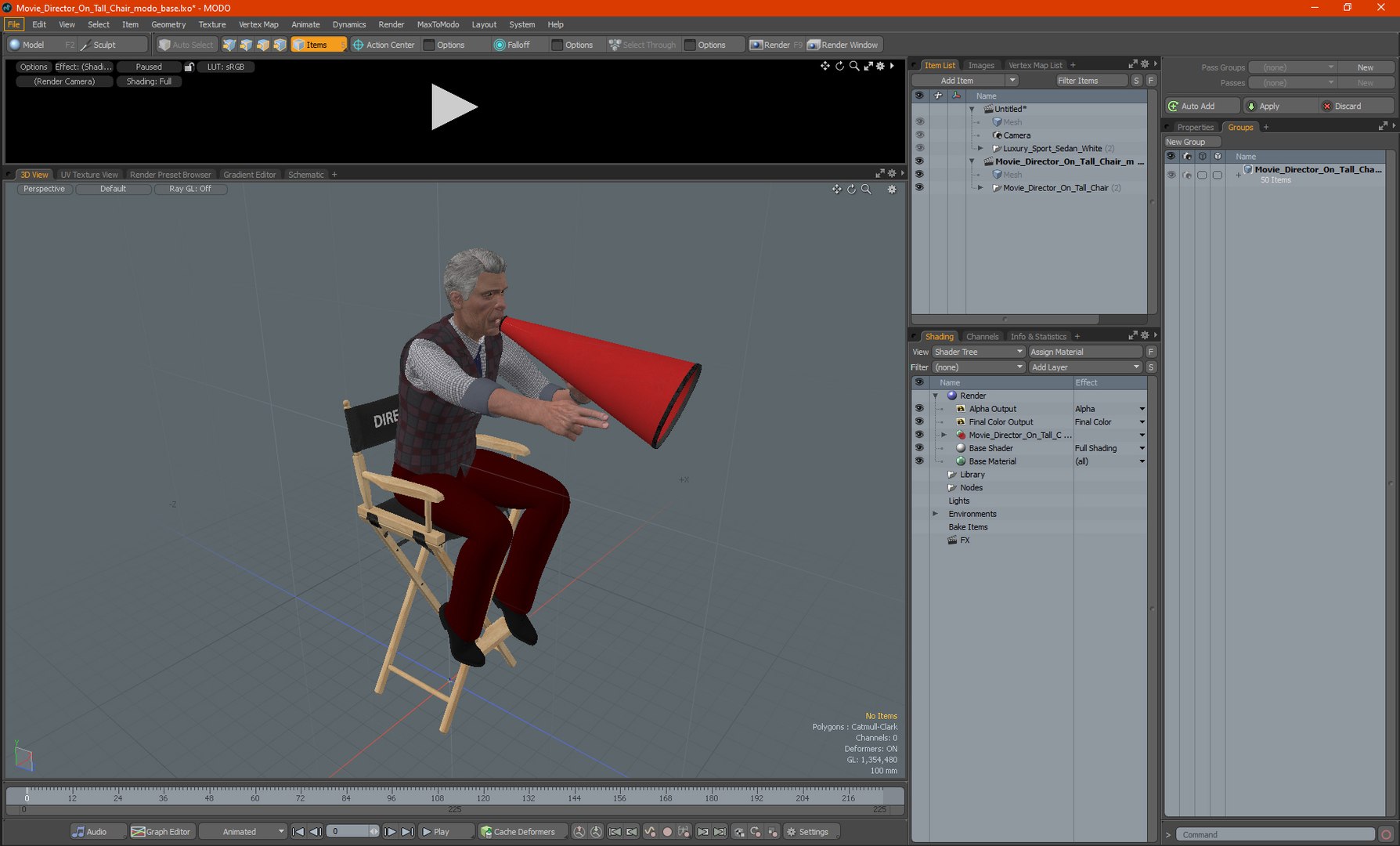Viewport: 1400px width, 846px height.
Task: Step to next frame
Action: 390,831
